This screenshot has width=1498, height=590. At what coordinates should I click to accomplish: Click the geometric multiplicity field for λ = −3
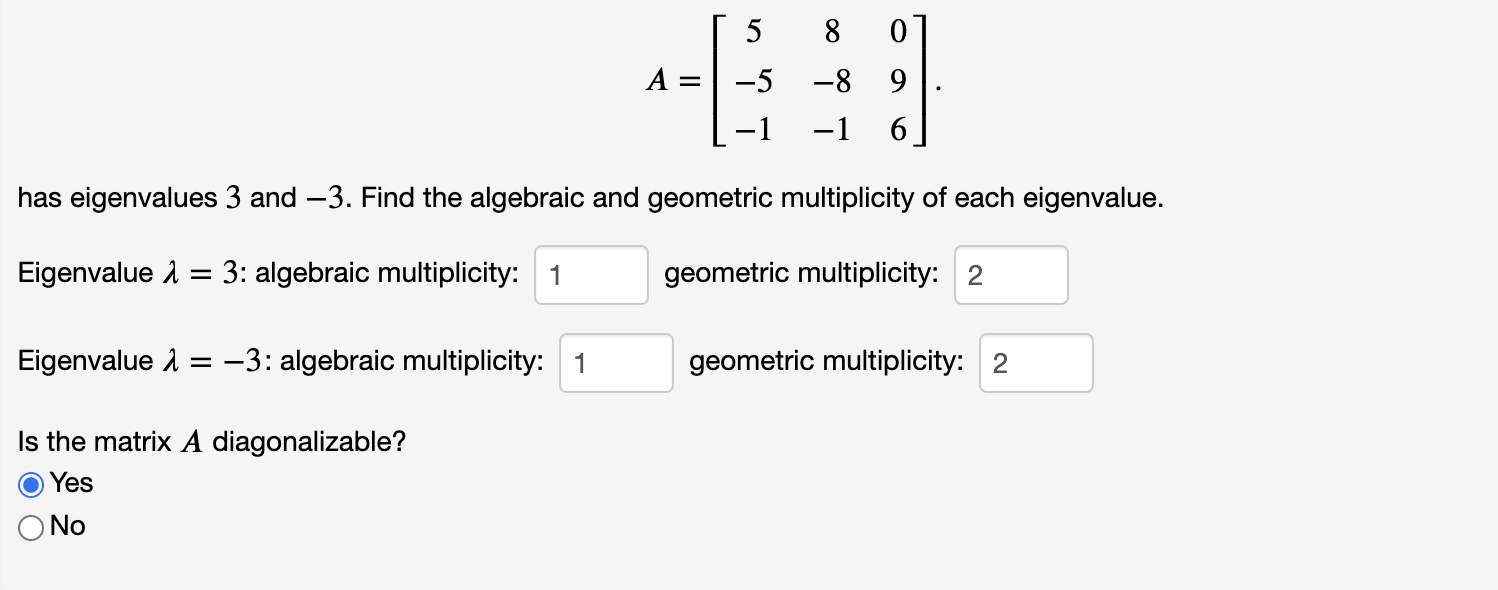point(1036,363)
